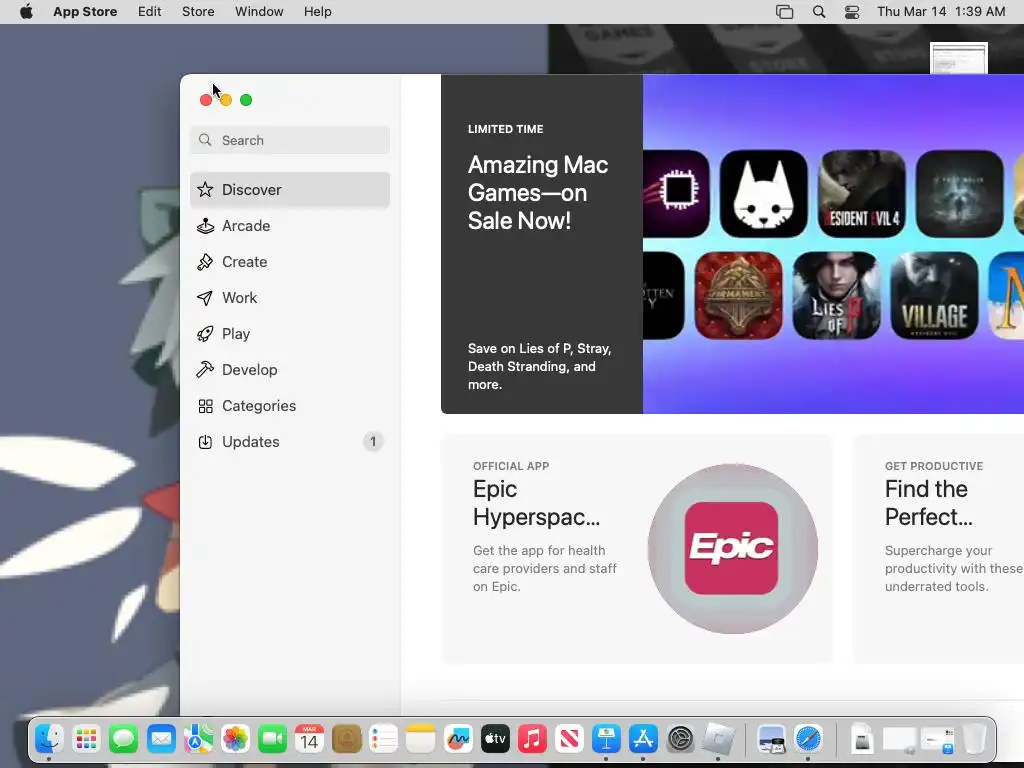Open the pink chip game icon

677,194
